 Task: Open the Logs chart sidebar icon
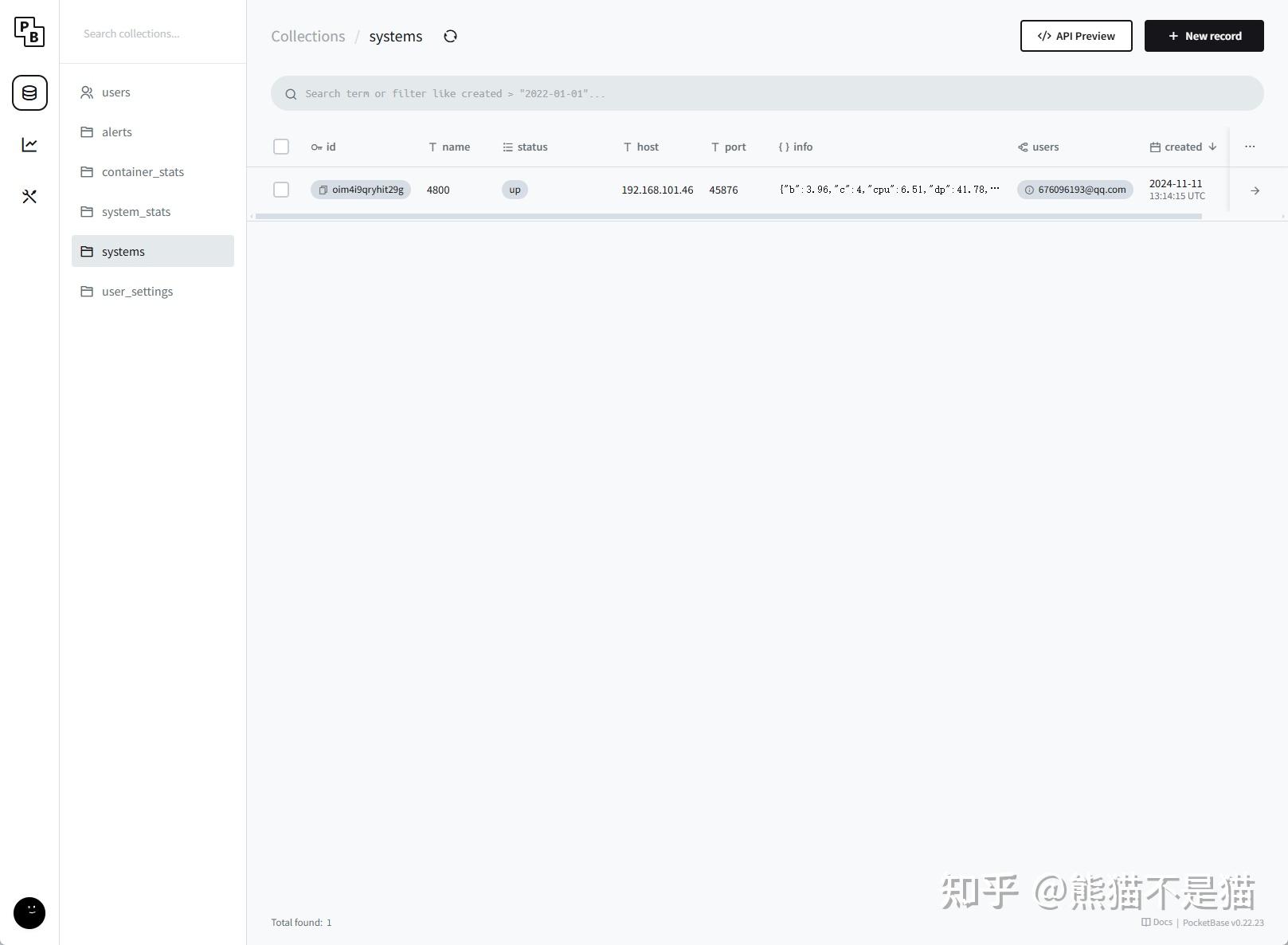point(29,144)
